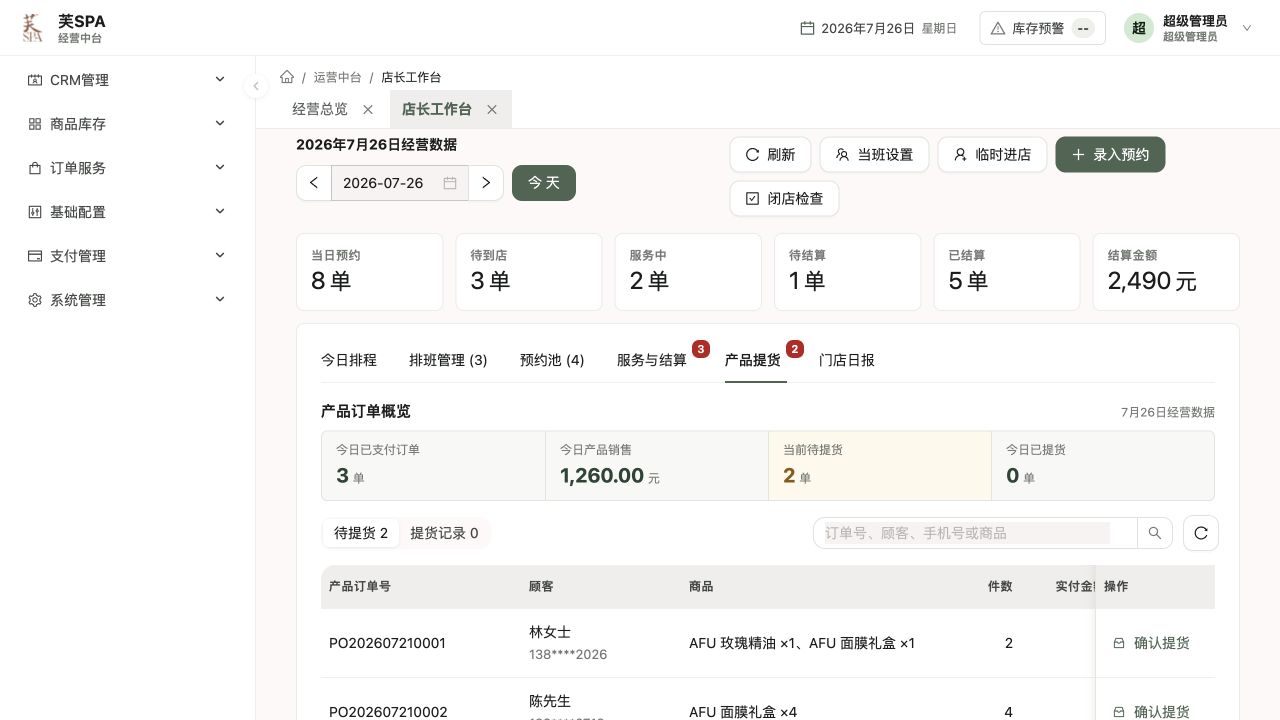This screenshot has width=1280, height=720.
Task: Click the 基础配置 sliders icon
Action: coord(35,212)
